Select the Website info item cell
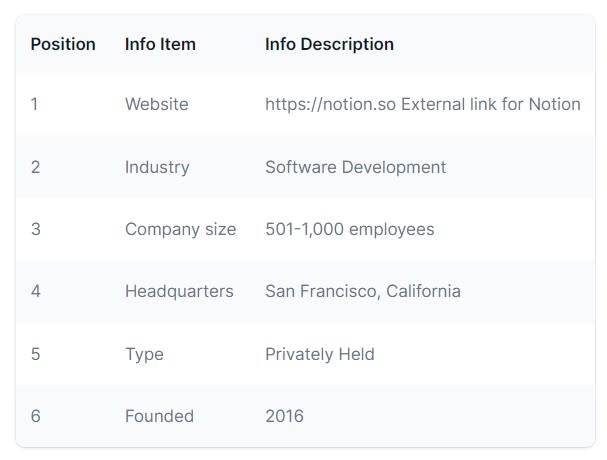Image resolution: width=607 pixels, height=460 pixels. point(156,104)
